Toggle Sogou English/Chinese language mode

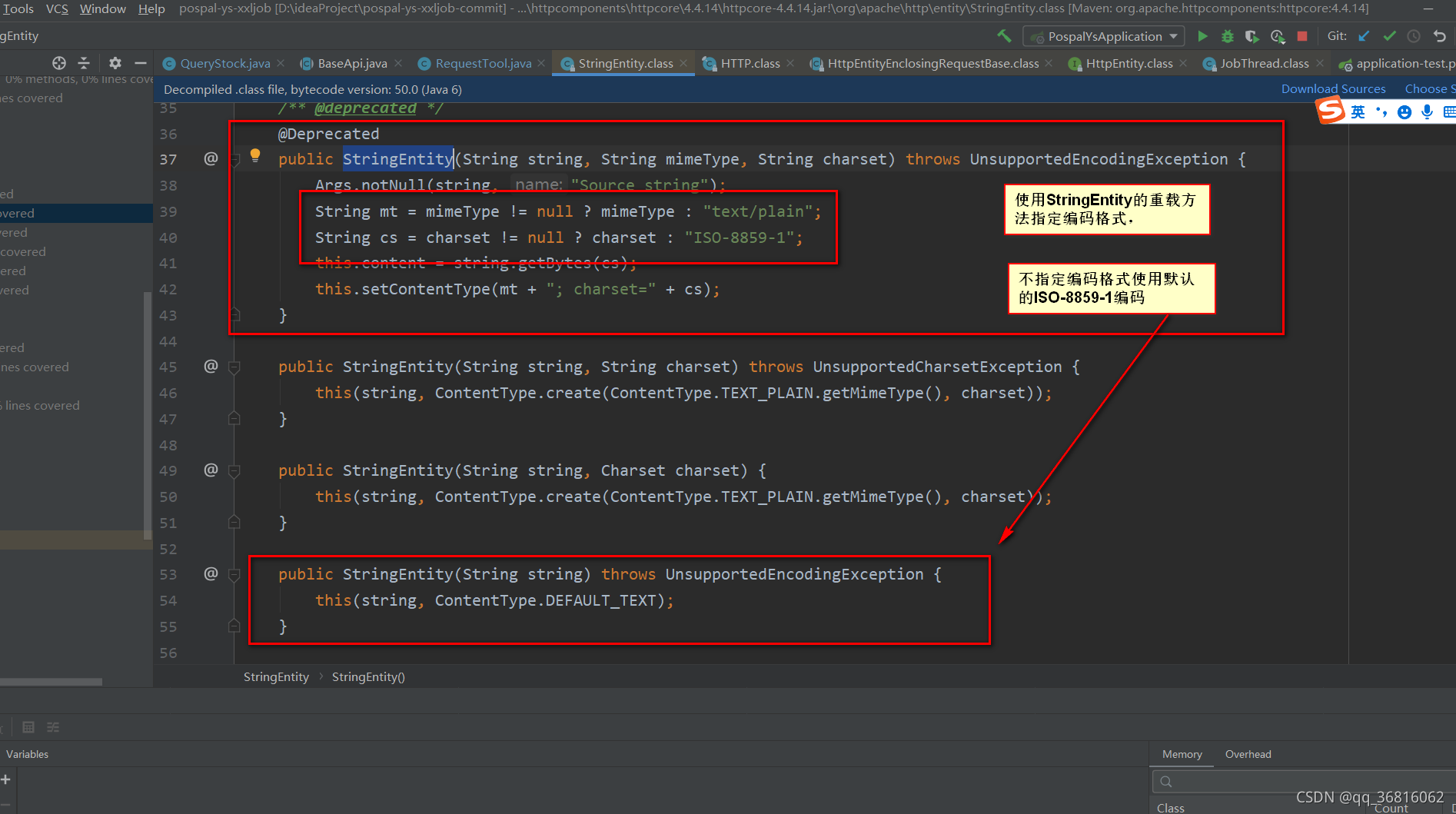1358,112
